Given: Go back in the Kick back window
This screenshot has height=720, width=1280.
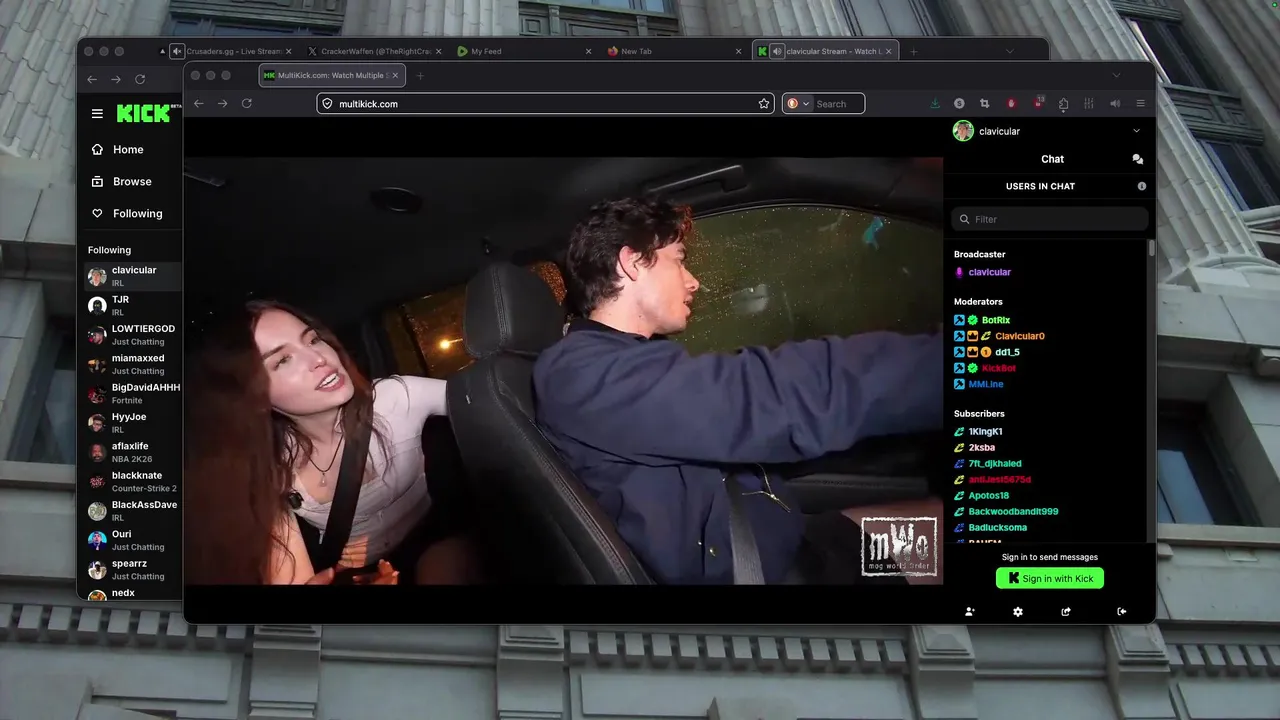Looking at the screenshot, I should click(92, 79).
